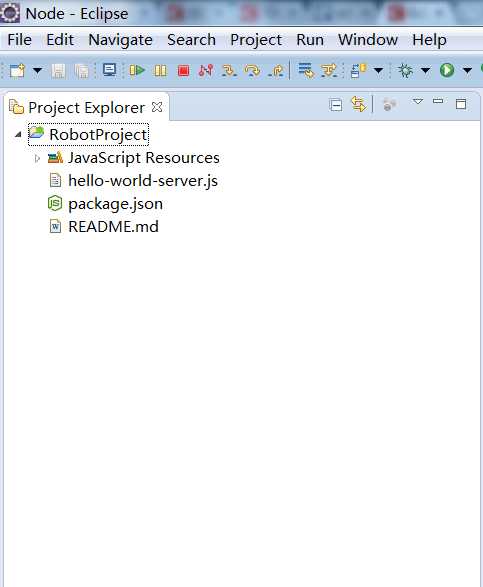This screenshot has height=587, width=483.
Task: Collapse the RobotProject tree node
Action: (x=18, y=134)
